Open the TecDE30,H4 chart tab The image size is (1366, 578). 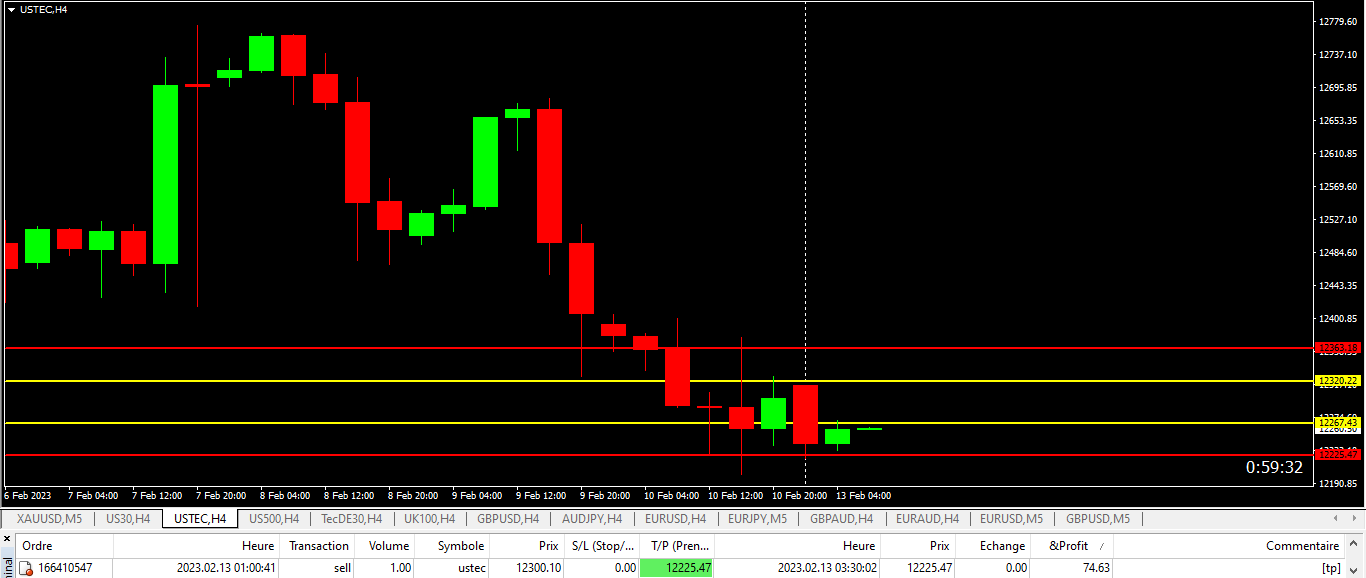[351, 519]
